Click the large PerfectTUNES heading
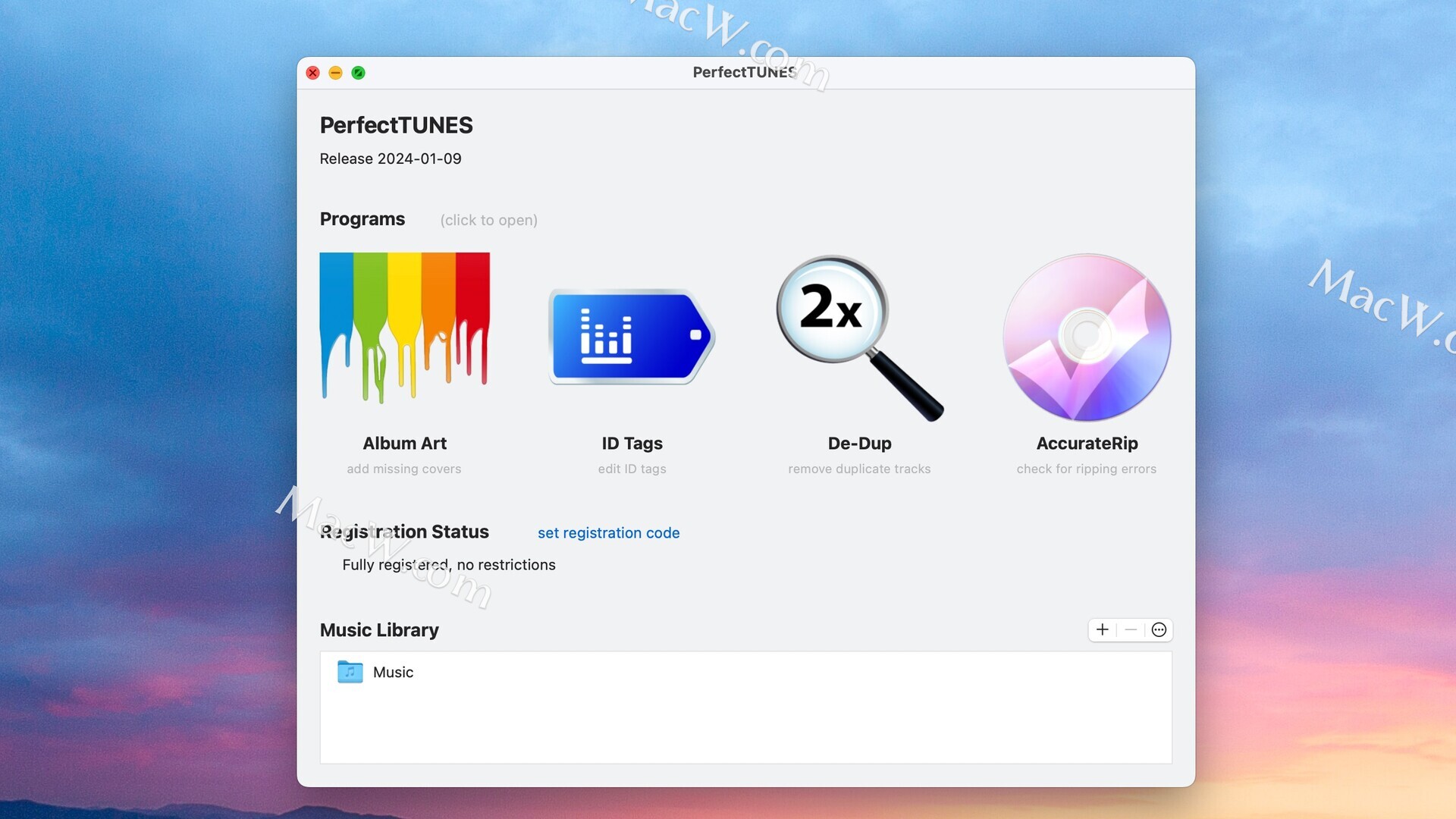 tap(396, 125)
